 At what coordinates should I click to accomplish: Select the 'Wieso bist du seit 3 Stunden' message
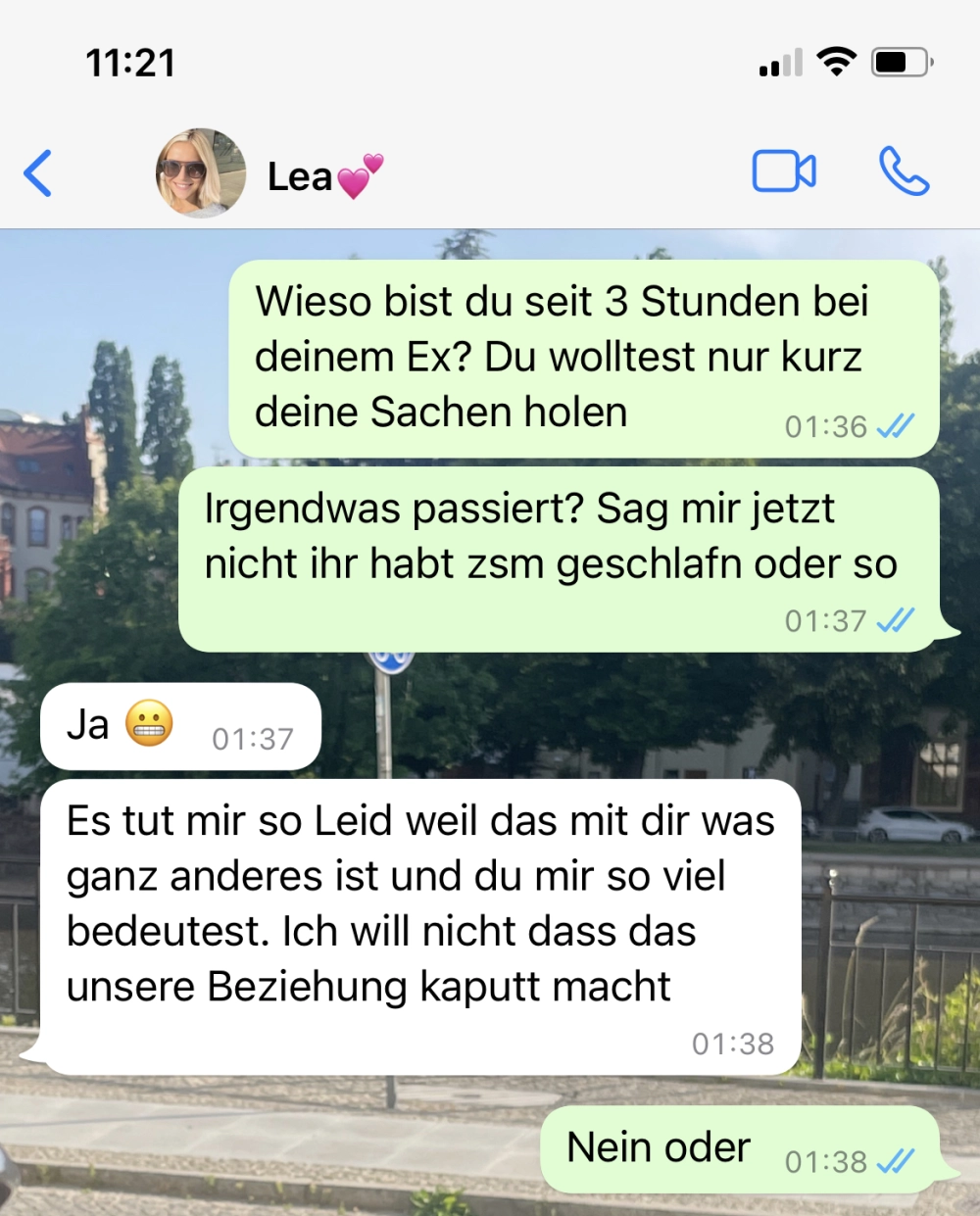point(584,359)
